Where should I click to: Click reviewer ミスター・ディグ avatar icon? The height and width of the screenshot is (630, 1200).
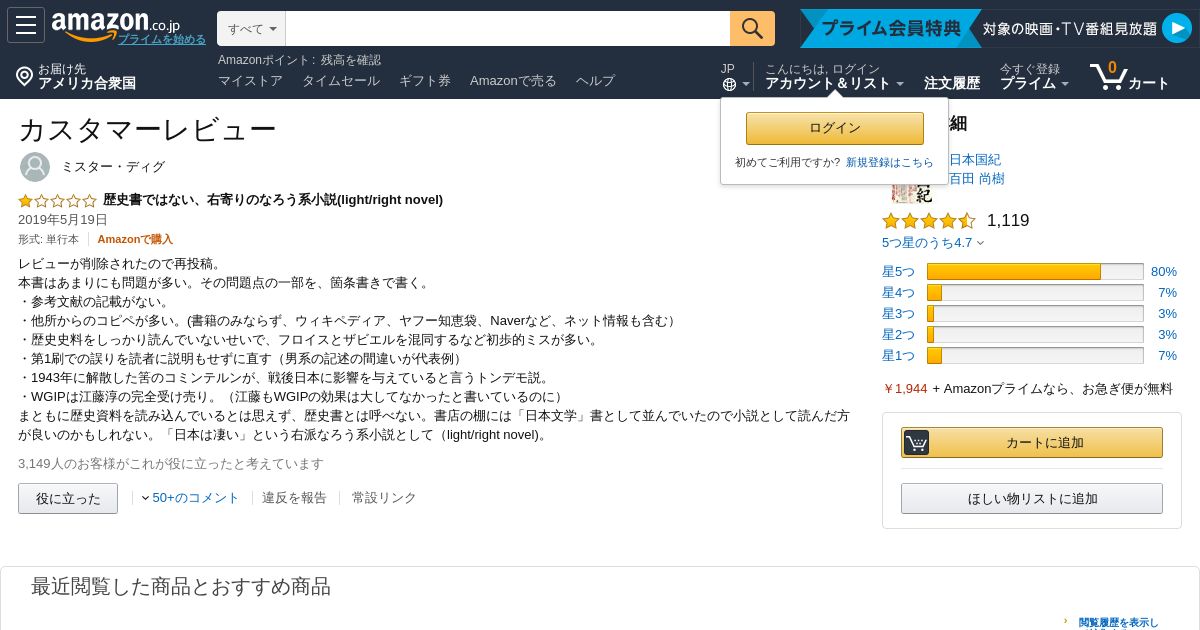pos(35,167)
